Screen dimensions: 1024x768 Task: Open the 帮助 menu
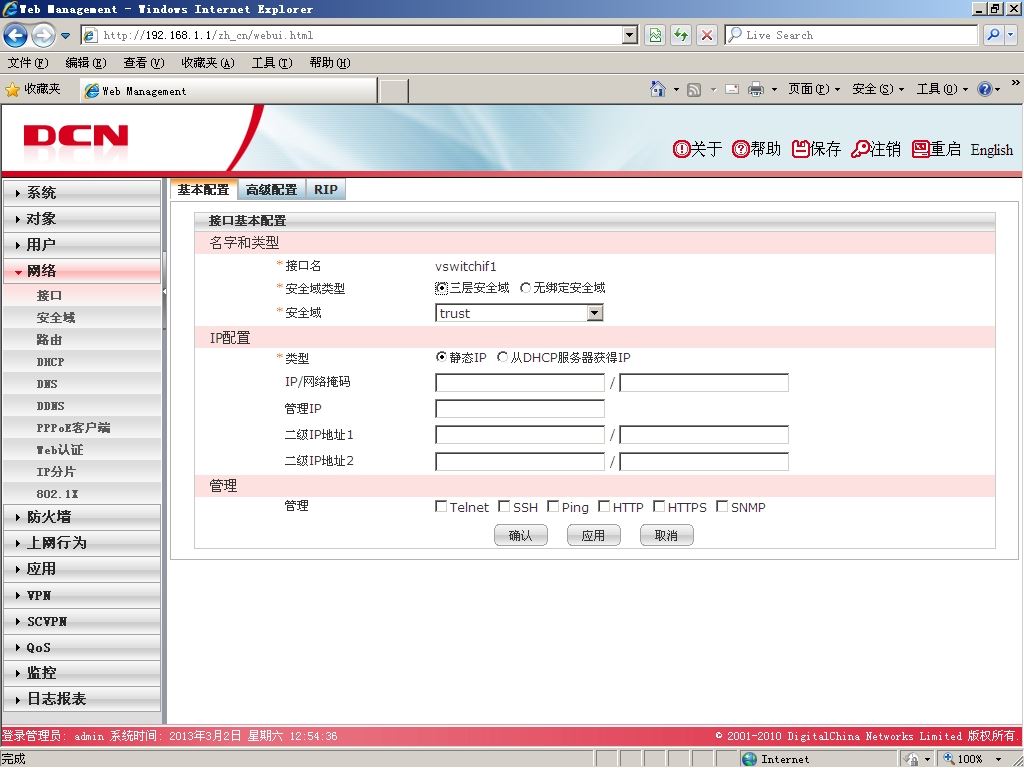[330, 63]
